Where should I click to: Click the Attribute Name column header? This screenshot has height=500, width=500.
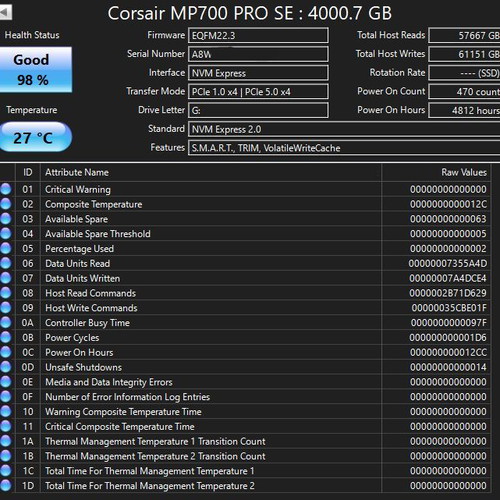coord(211,172)
